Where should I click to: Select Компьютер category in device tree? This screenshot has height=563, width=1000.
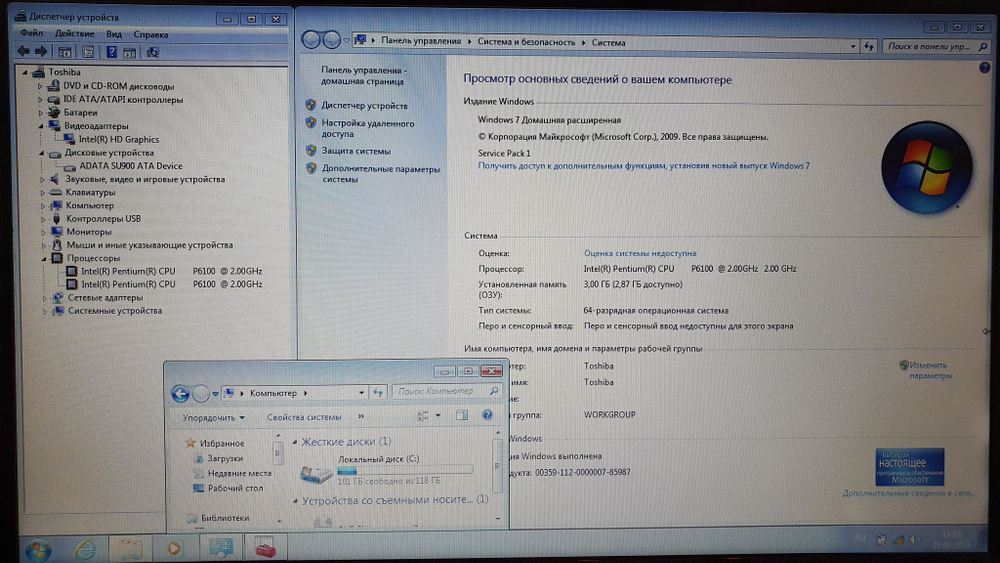tap(90, 206)
